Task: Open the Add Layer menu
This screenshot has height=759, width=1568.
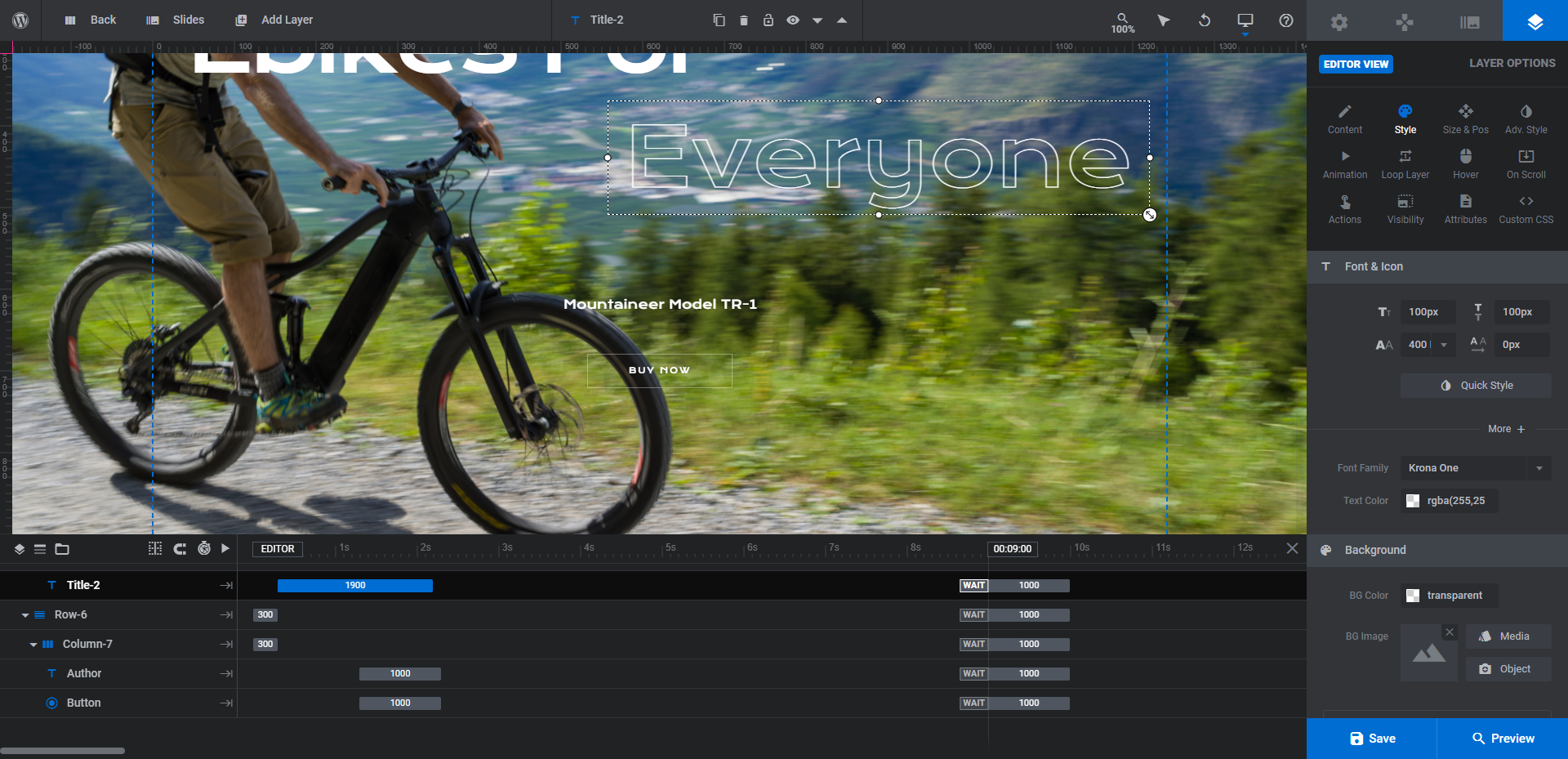Action: (x=274, y=20)
